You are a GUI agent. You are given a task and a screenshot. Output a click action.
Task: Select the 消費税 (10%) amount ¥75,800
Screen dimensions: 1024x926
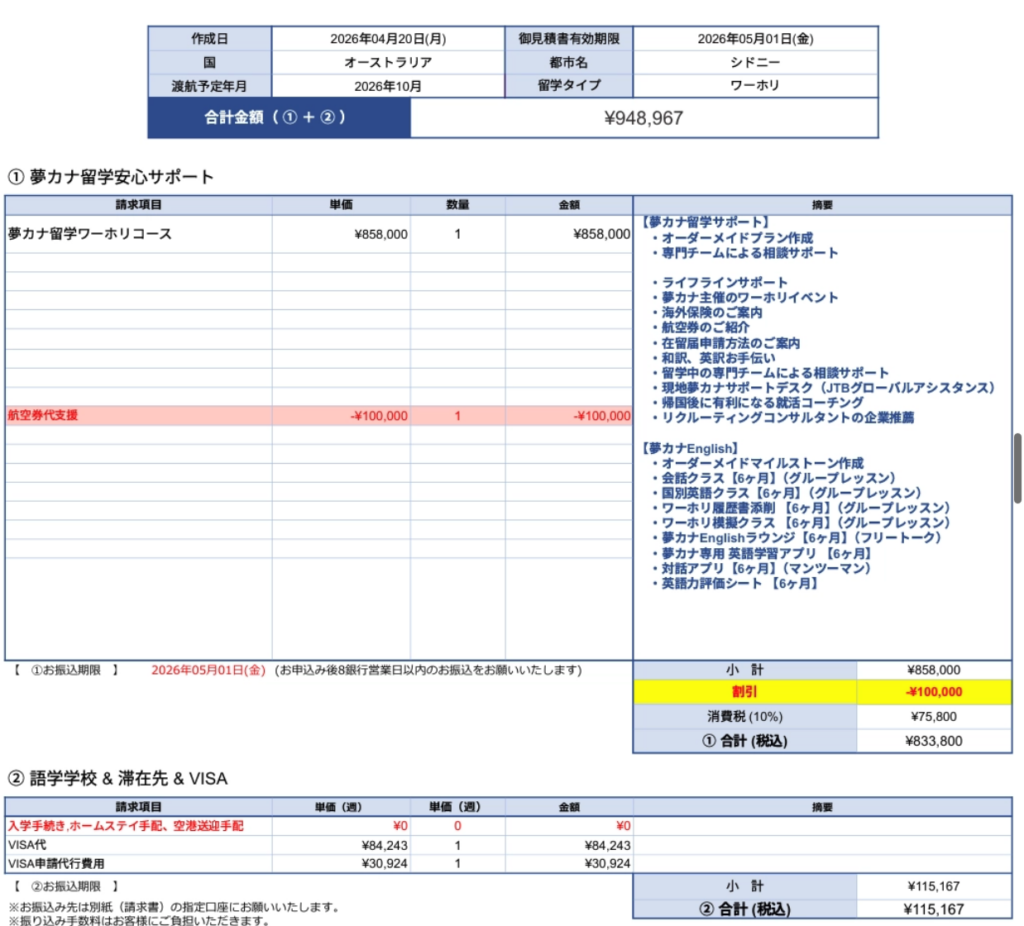[934, 717]
